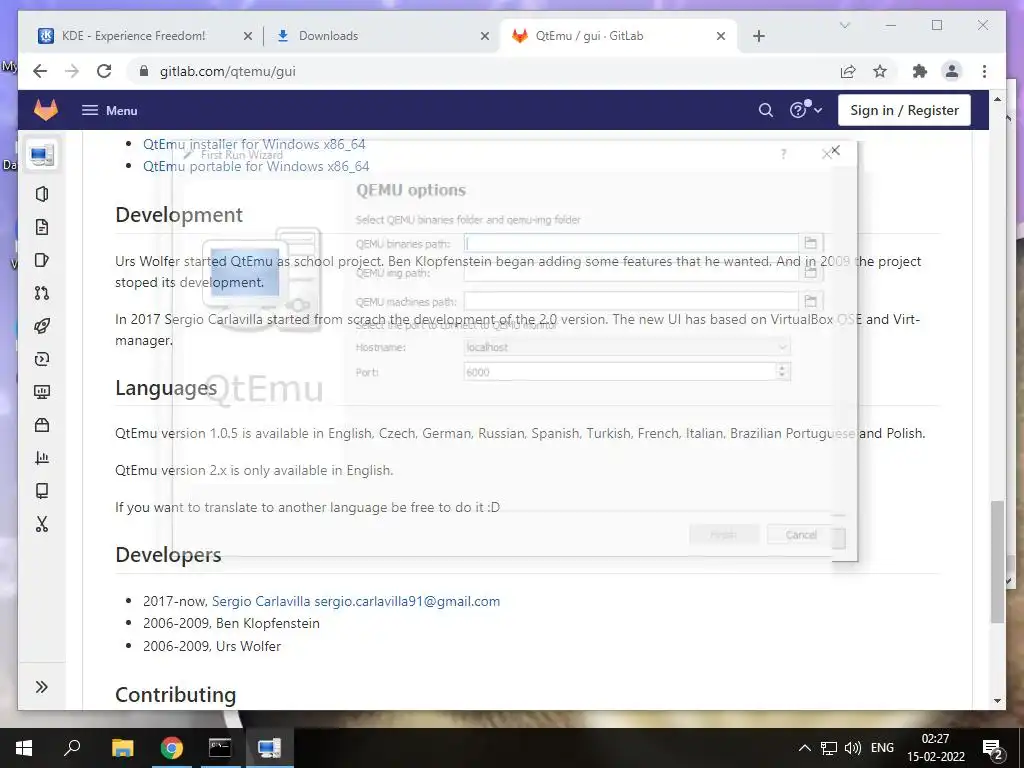Click the Contributing heading
The width and height of the screenshot is (1024, 768).
click(x=175, y=694)
